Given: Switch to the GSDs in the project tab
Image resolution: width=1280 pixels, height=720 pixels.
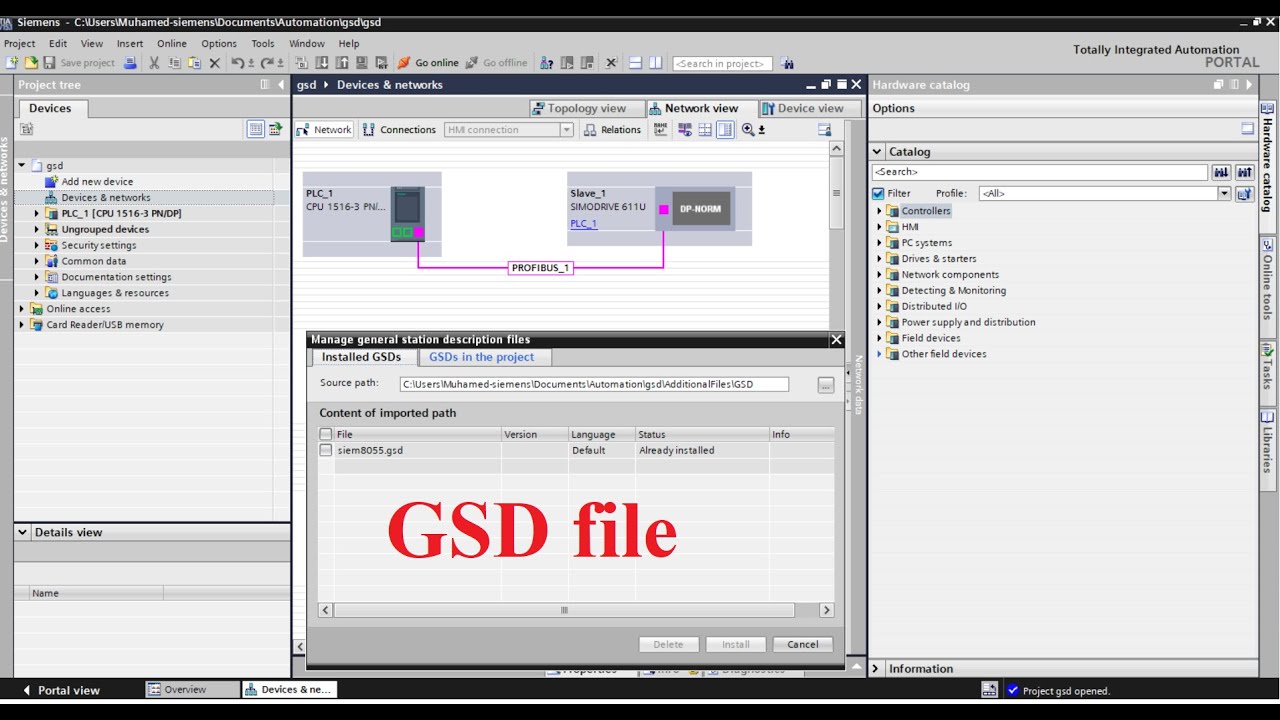Looking at the screenshot, I should pyautogui.click(x=482, y=356).
